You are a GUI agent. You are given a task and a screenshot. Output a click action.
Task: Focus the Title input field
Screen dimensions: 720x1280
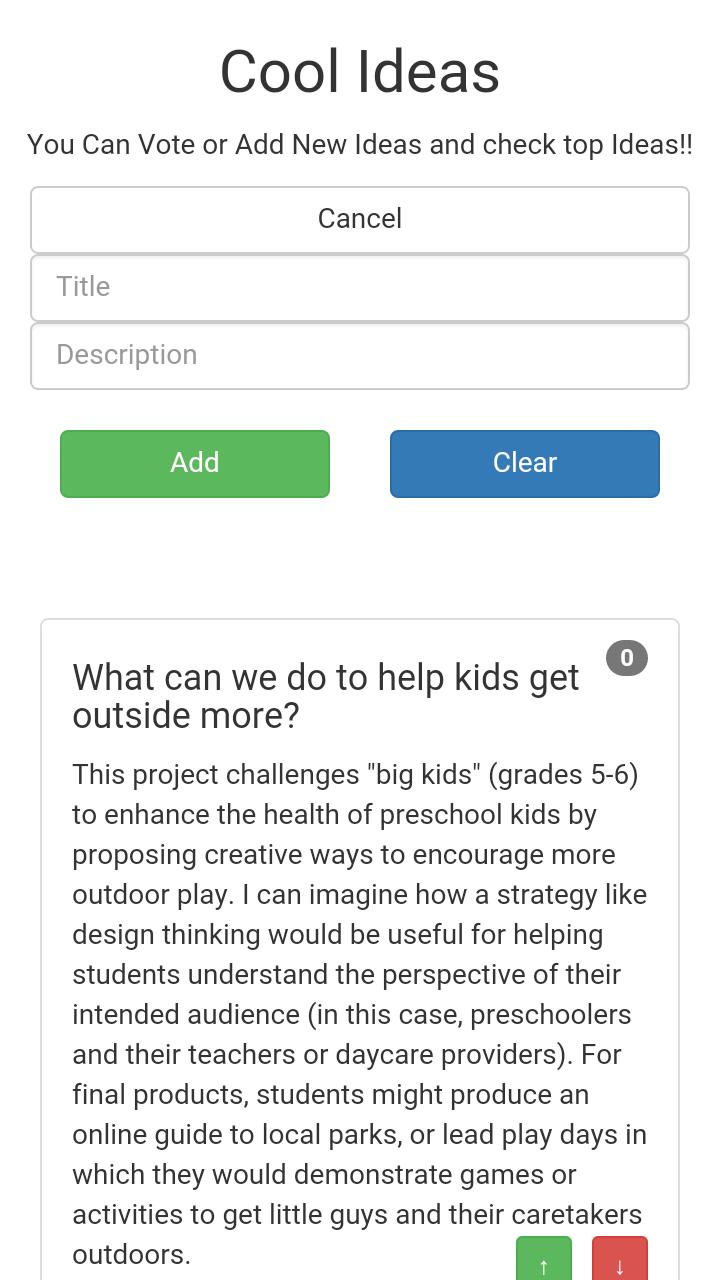pos(360,288)
